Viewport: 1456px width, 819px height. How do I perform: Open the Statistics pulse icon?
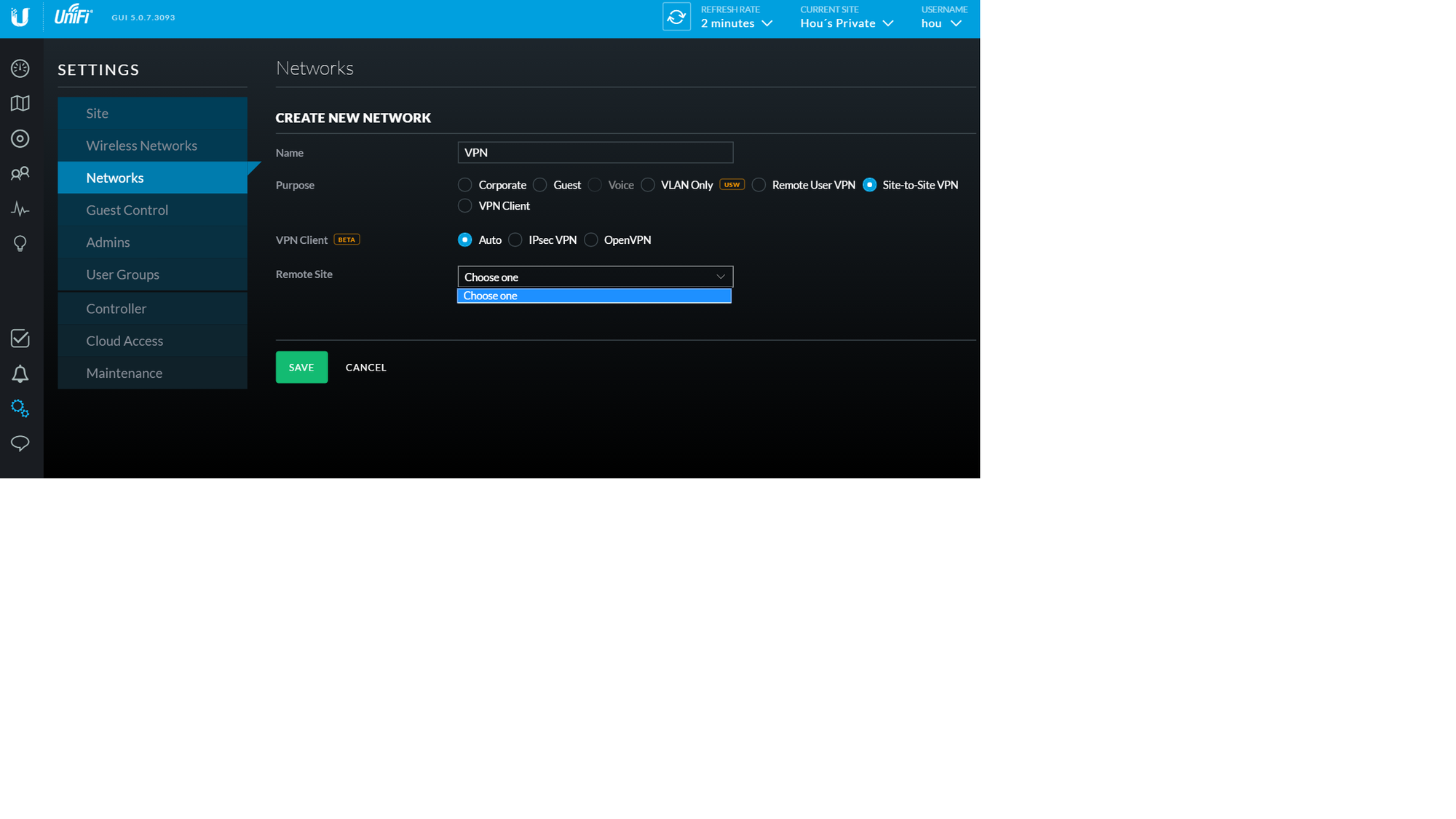point(20,210)
